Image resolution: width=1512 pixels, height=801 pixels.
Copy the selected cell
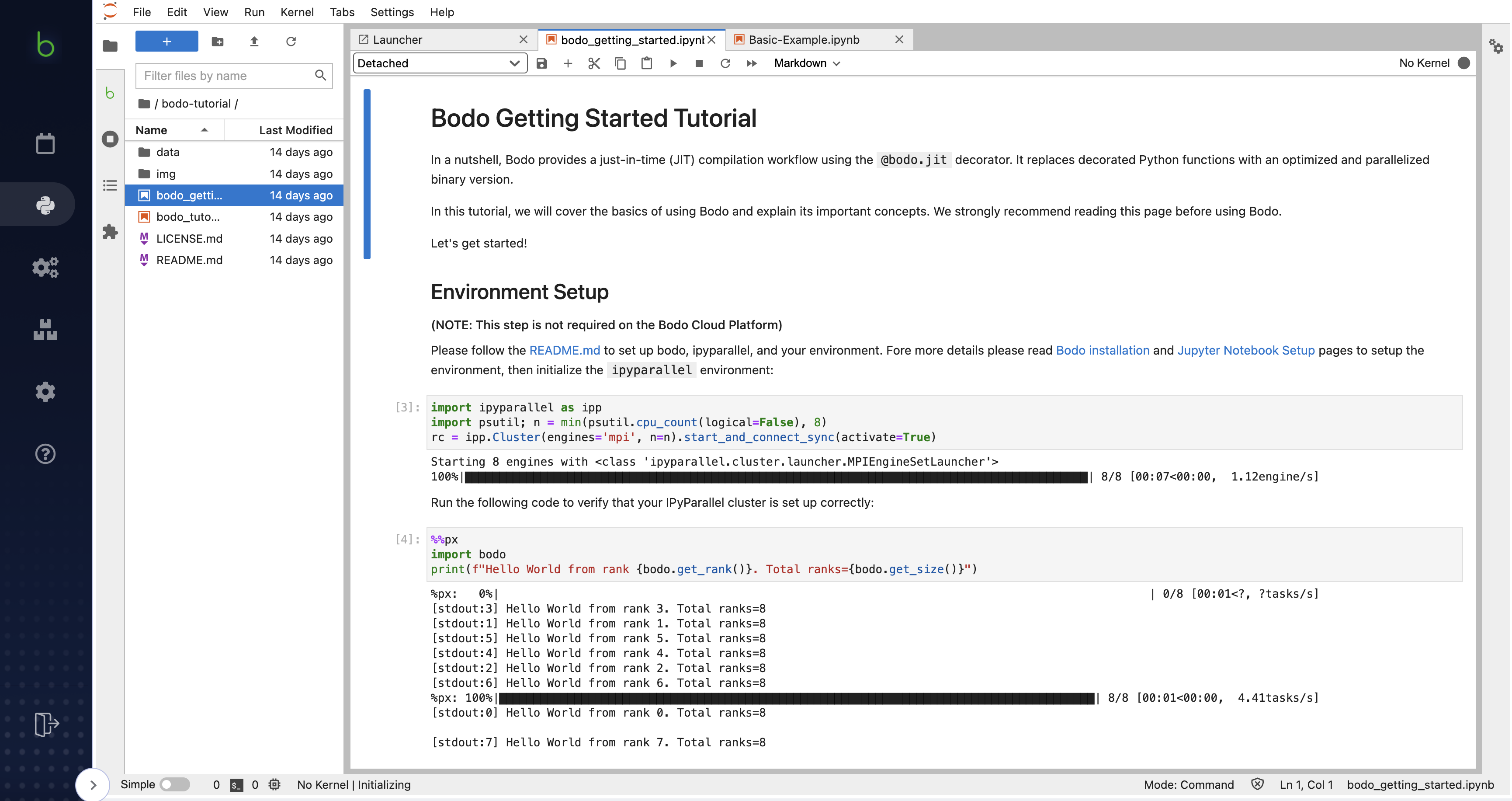(x=620, y=63)
